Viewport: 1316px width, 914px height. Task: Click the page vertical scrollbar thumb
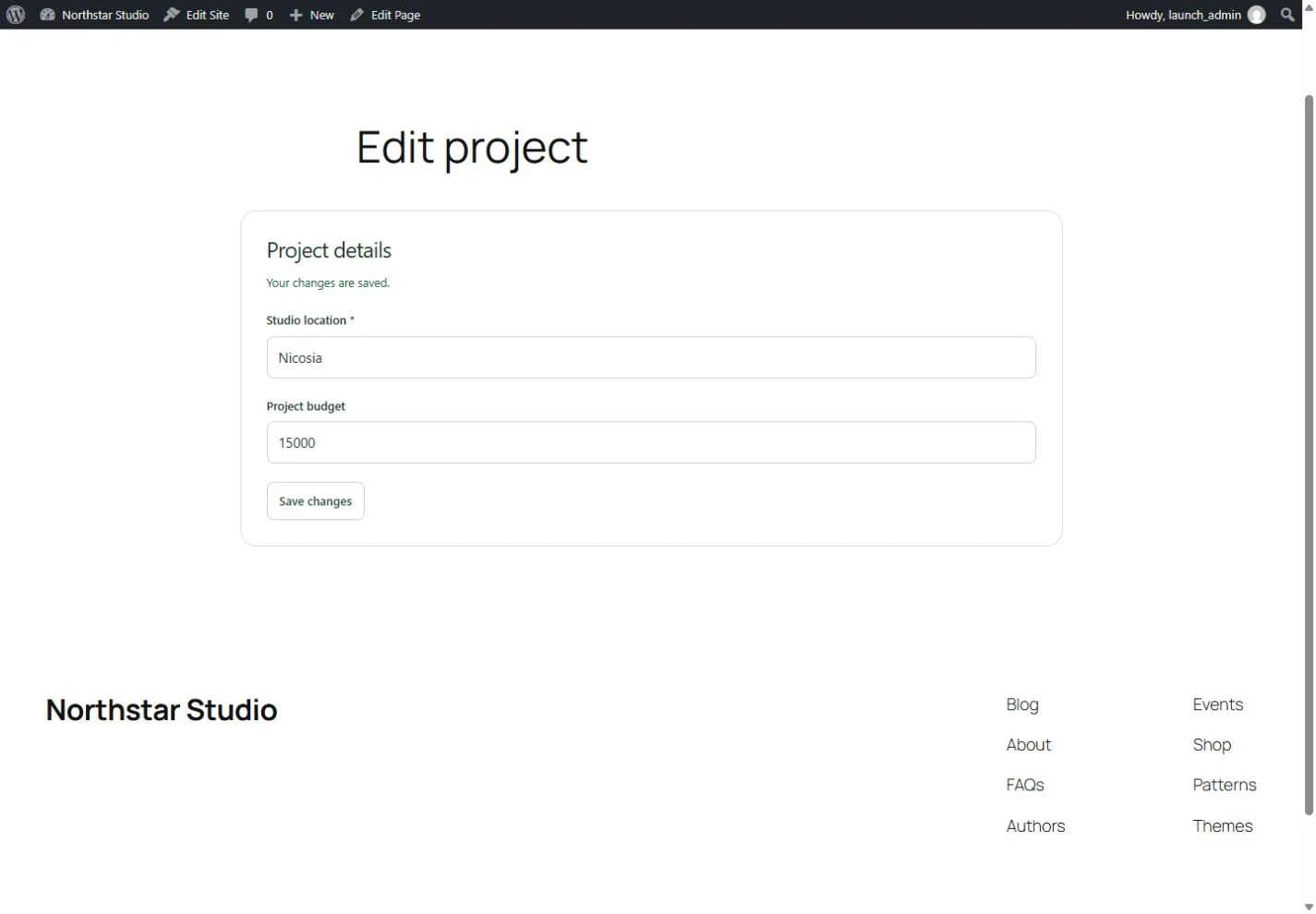(x=1309, y=455)
